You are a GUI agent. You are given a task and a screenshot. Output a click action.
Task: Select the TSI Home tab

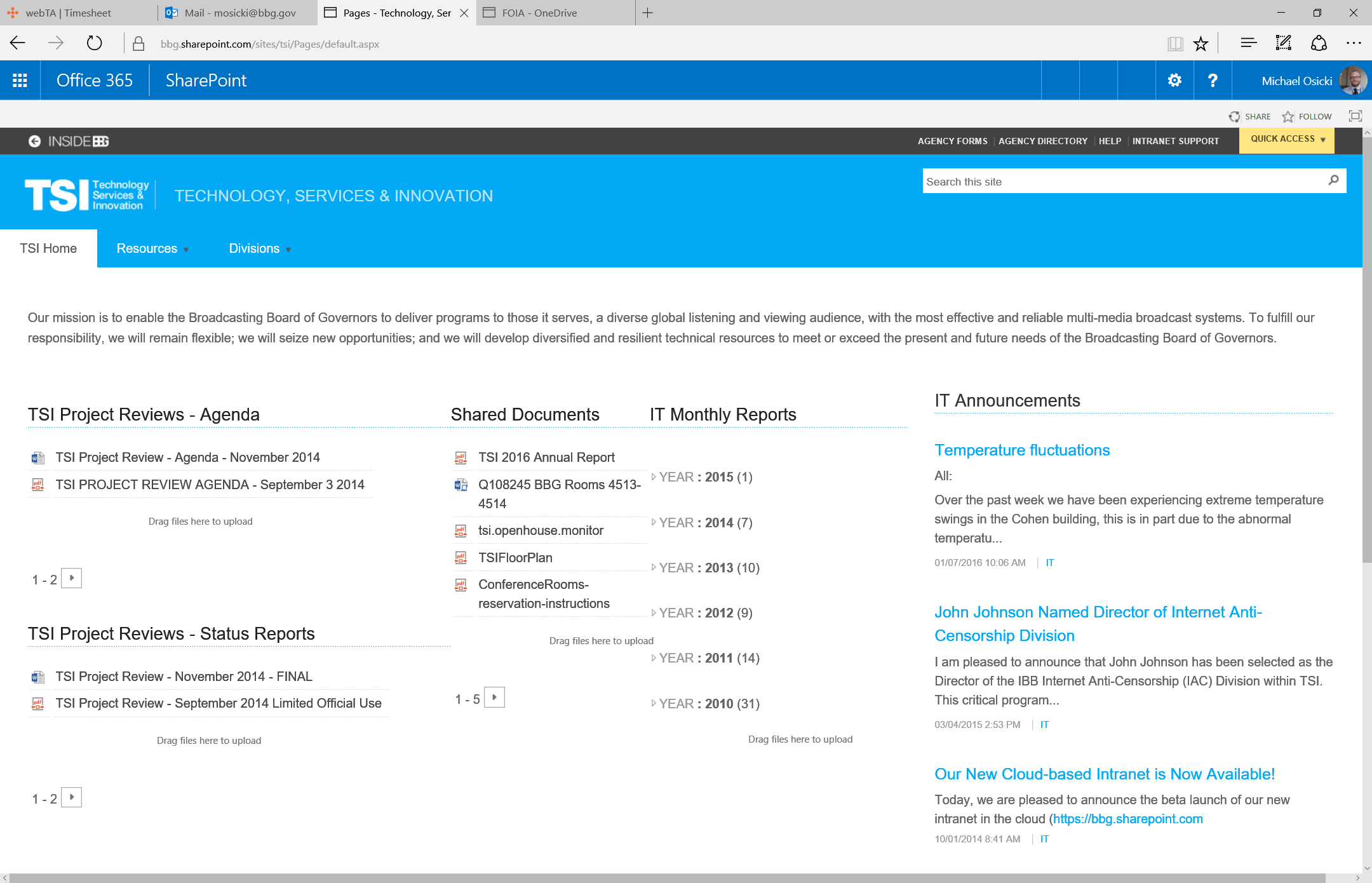[48, 248]
